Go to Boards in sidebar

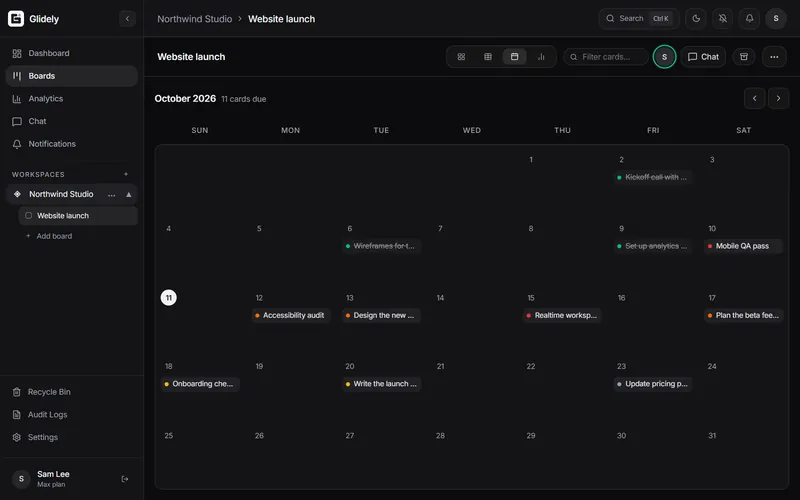tap(71, 76)
